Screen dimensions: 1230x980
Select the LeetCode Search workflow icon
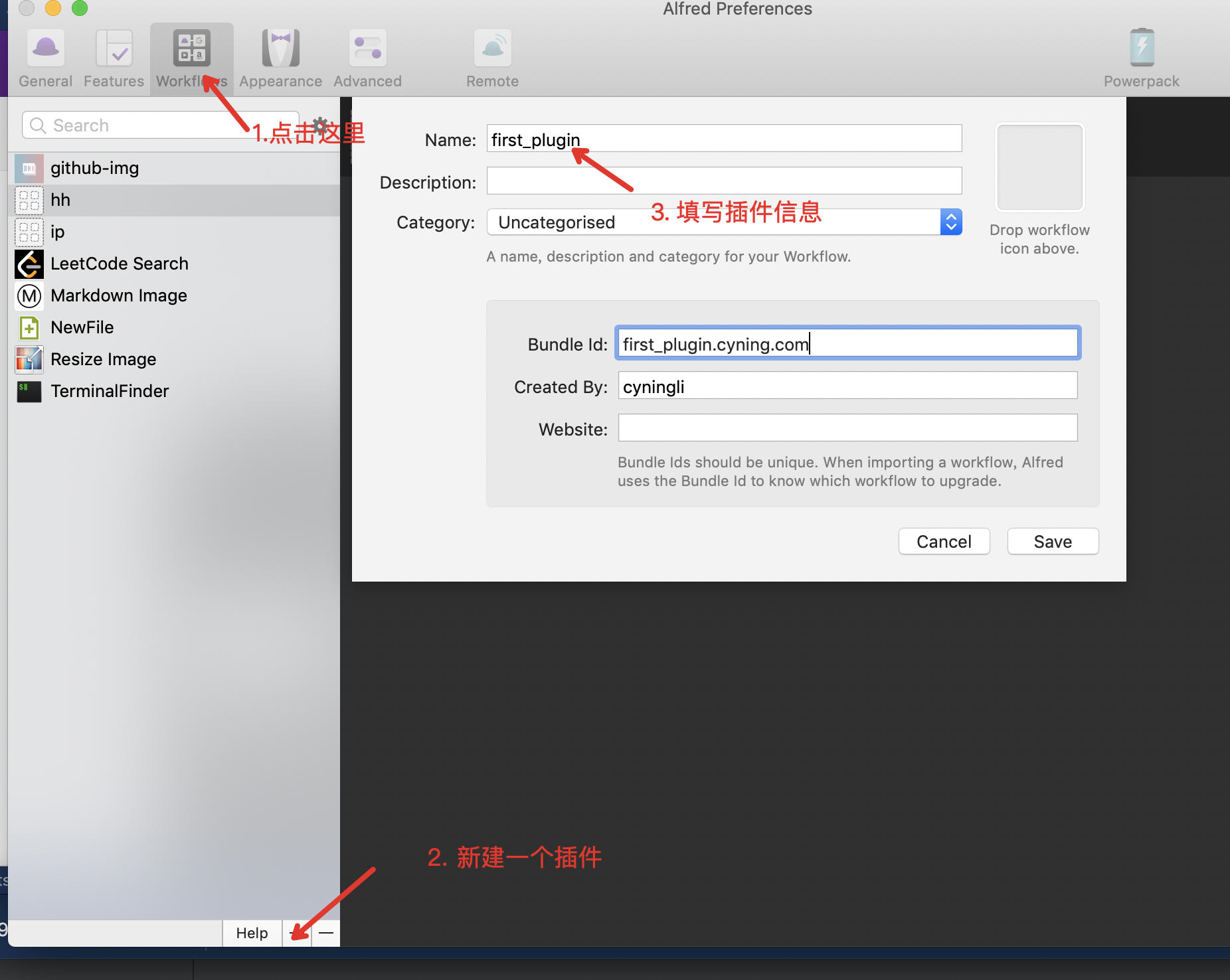(x=29, y=264)
